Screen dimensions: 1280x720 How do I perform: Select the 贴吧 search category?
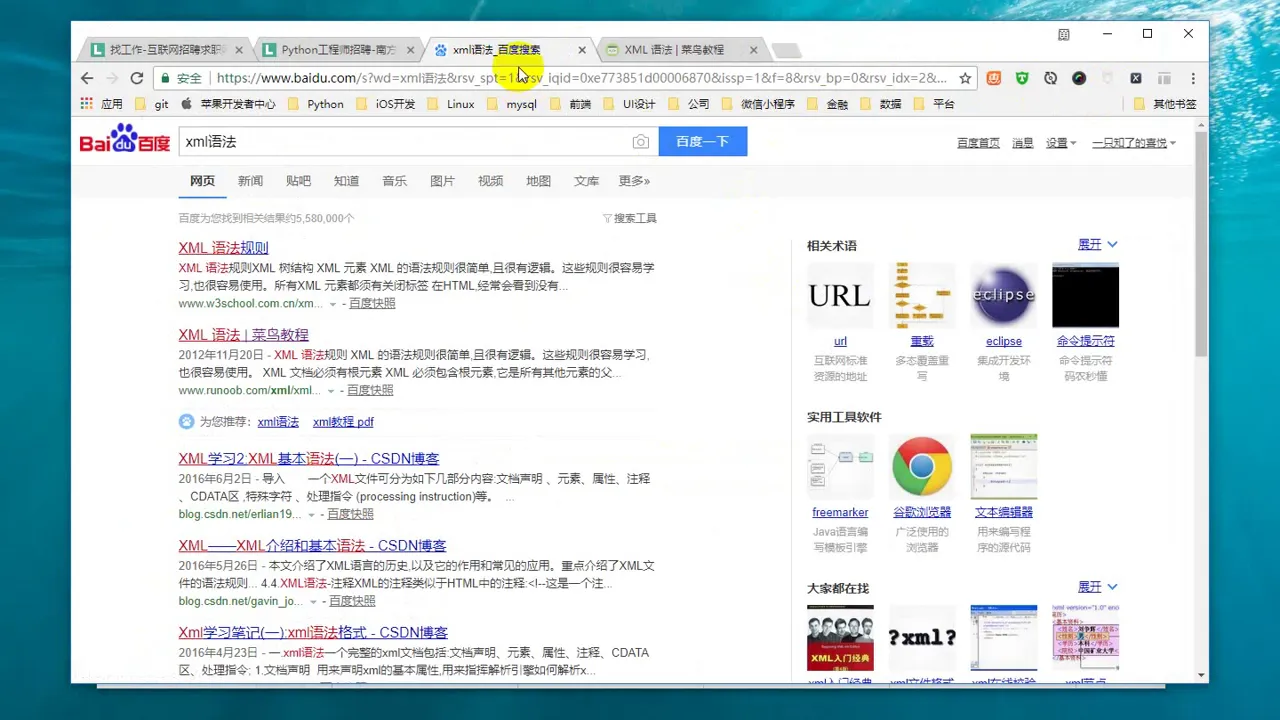(298, 181)
